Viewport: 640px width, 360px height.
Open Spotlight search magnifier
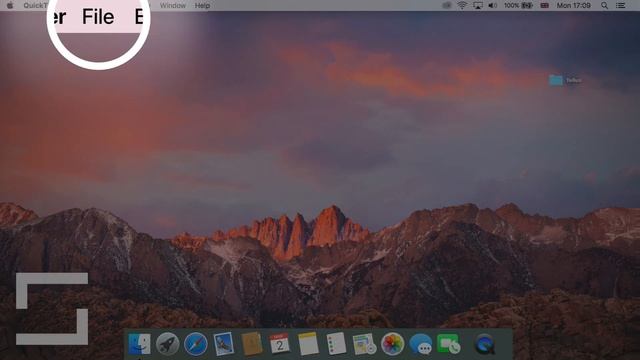point(604,5)
